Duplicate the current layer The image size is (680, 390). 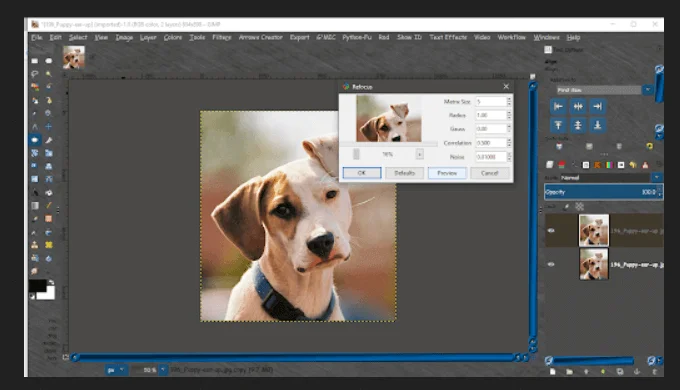(620, 372)
